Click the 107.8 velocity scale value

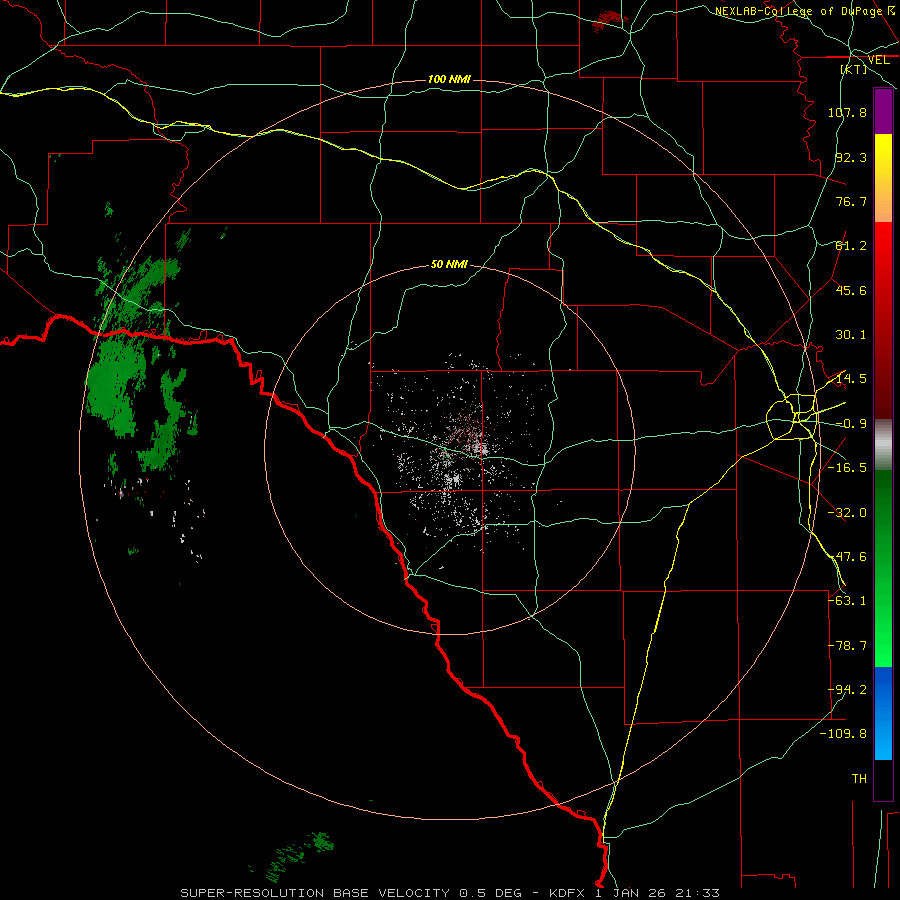click(x=847, y=112)
